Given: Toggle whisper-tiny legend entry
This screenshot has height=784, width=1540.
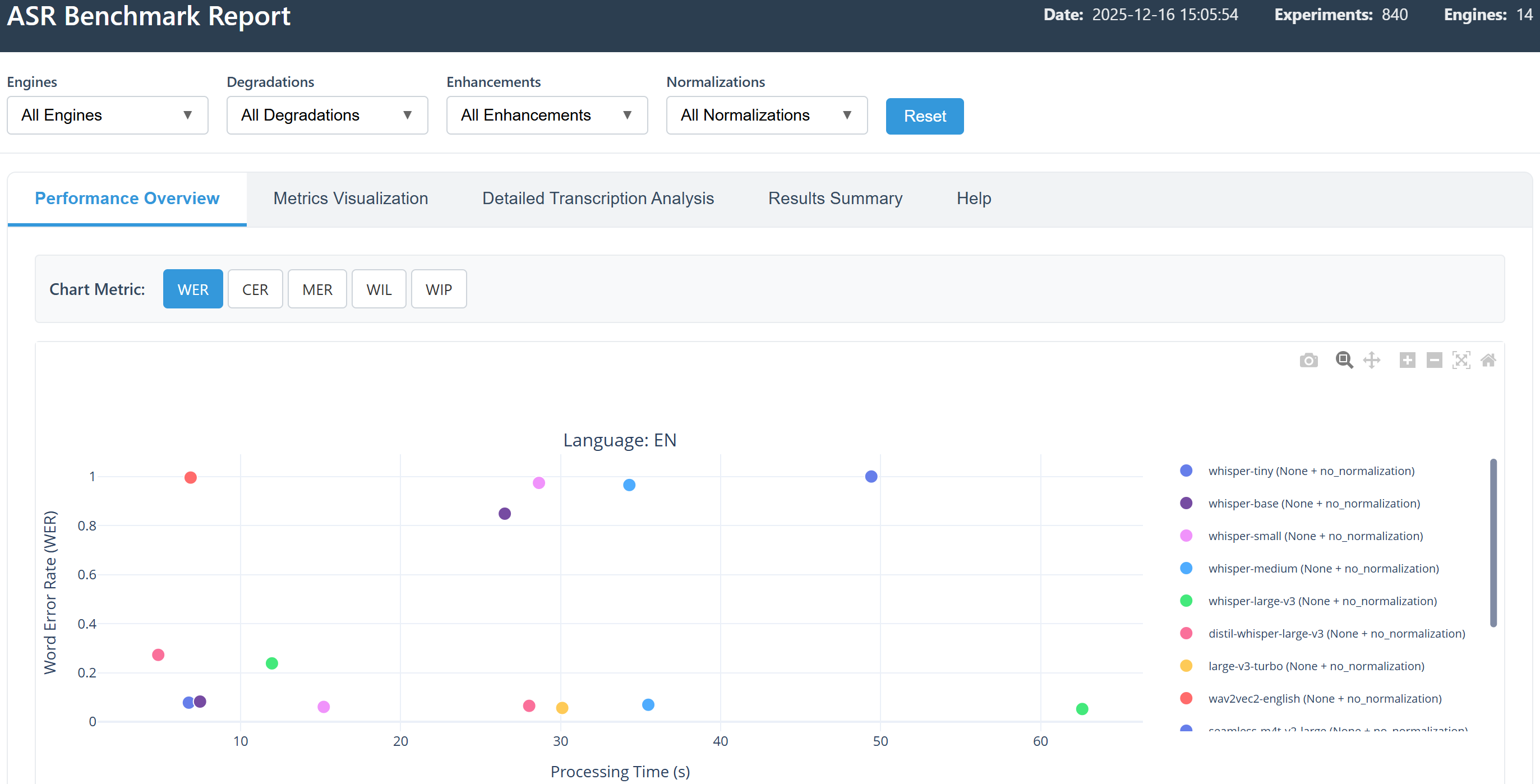Looking at the screenshot, I should tap(1311, 471).
